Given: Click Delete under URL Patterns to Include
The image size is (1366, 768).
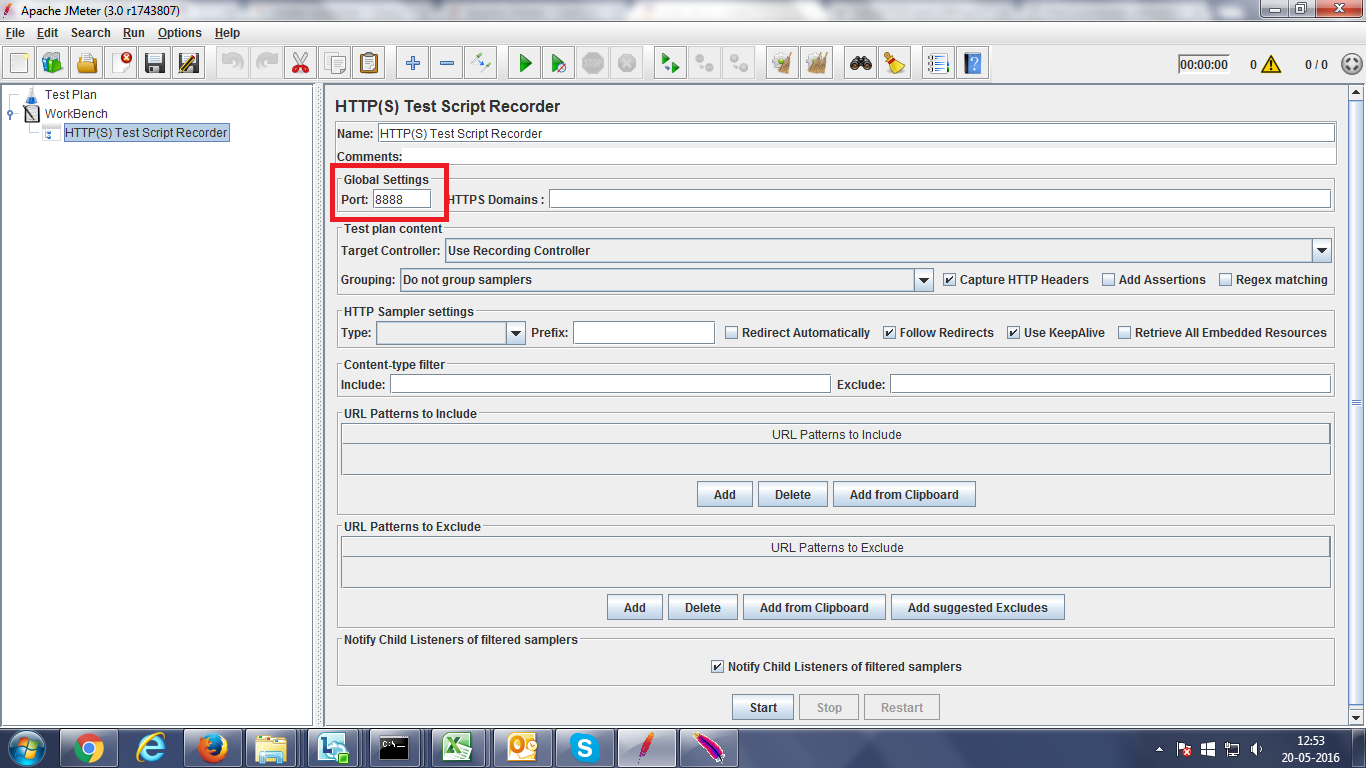Looking at the screenshot, I should (x=793, y=494).
